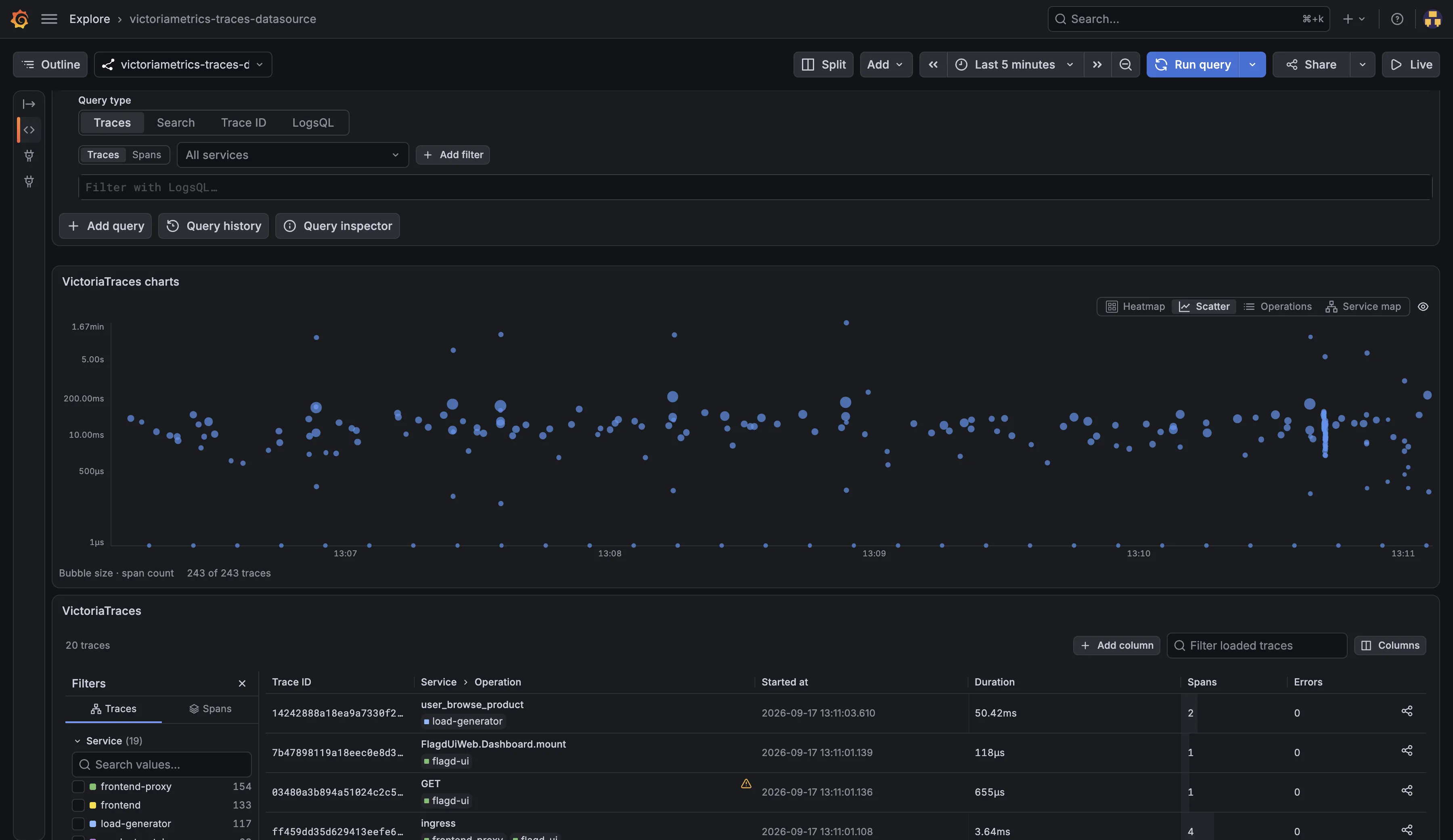Open Last 5 minutes time picker
1453x840 pixels.
point(1015,65)
